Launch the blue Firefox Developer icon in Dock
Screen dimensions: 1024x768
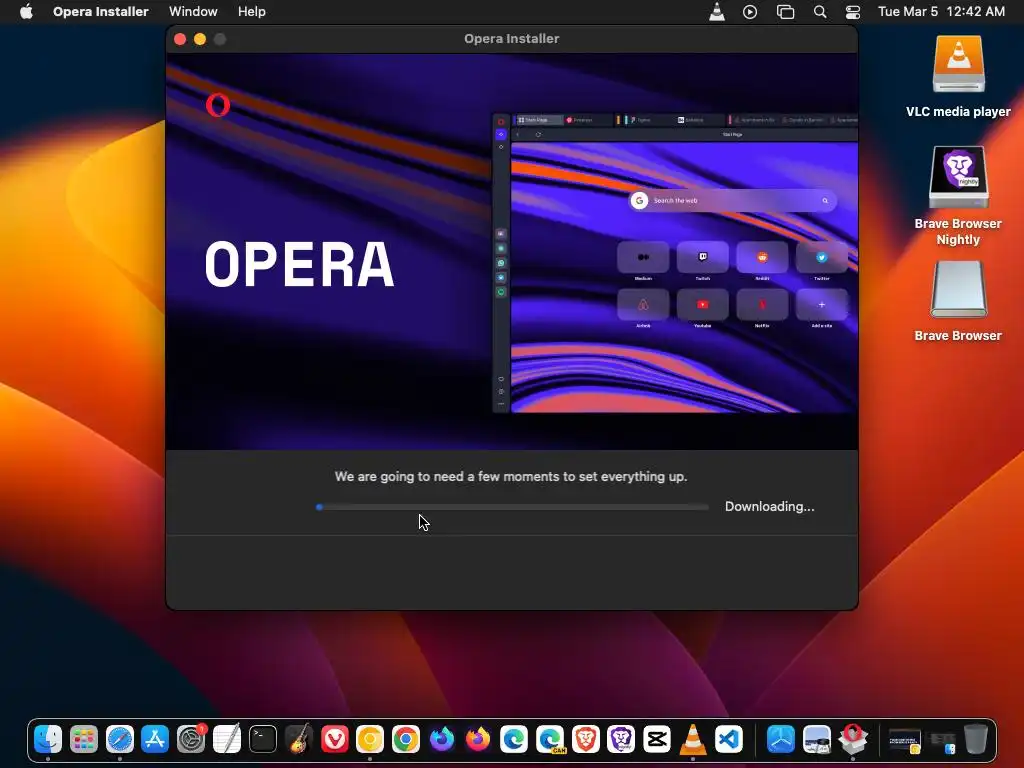tap(441, 739)
